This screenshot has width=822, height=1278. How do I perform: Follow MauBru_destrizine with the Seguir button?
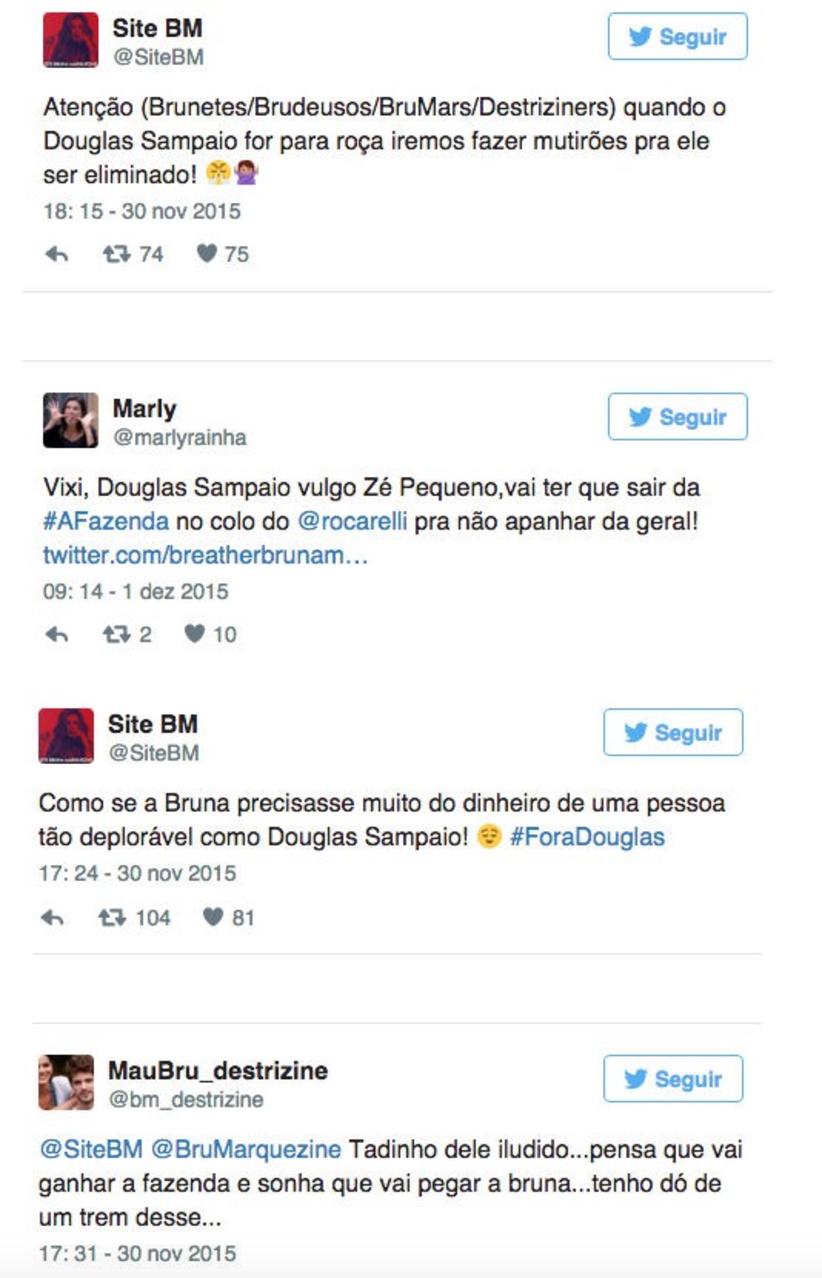click(673, 1079)
